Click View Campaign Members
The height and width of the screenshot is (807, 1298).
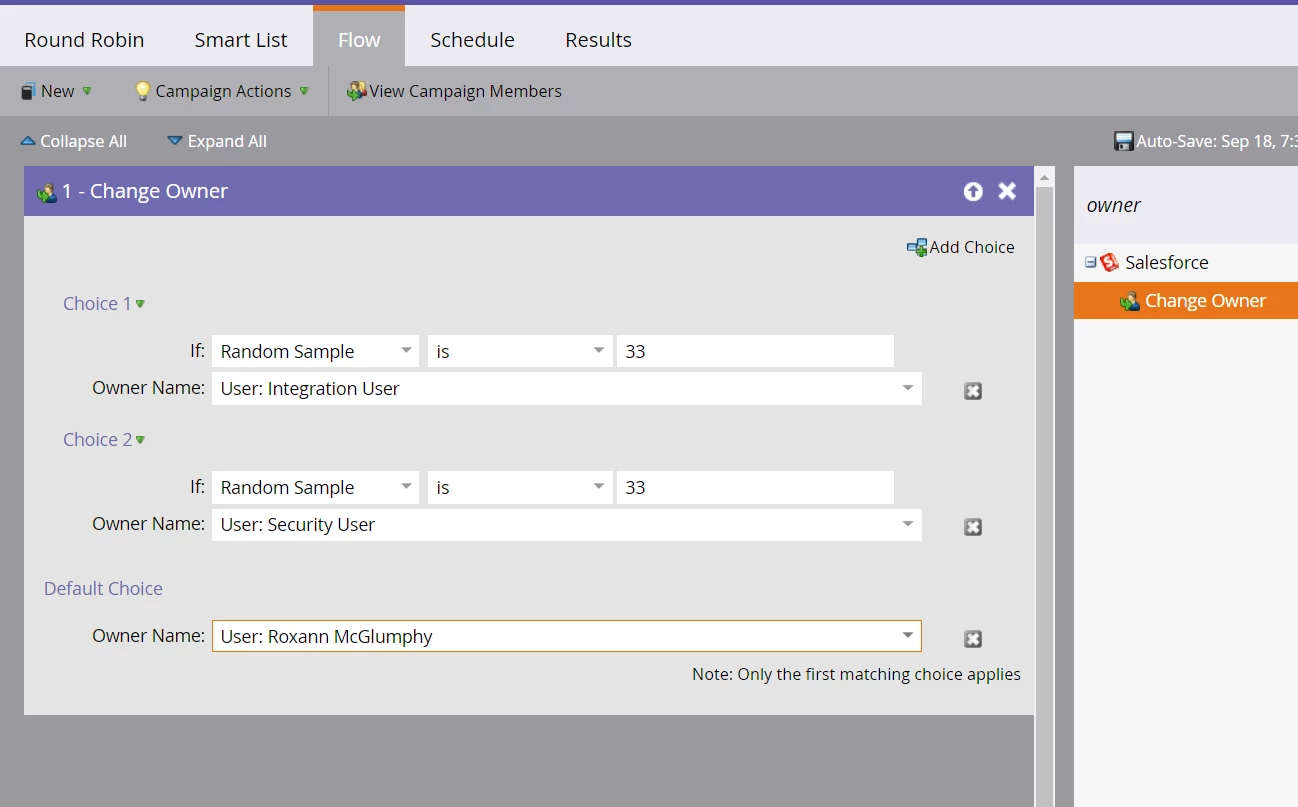click(454, 91)
